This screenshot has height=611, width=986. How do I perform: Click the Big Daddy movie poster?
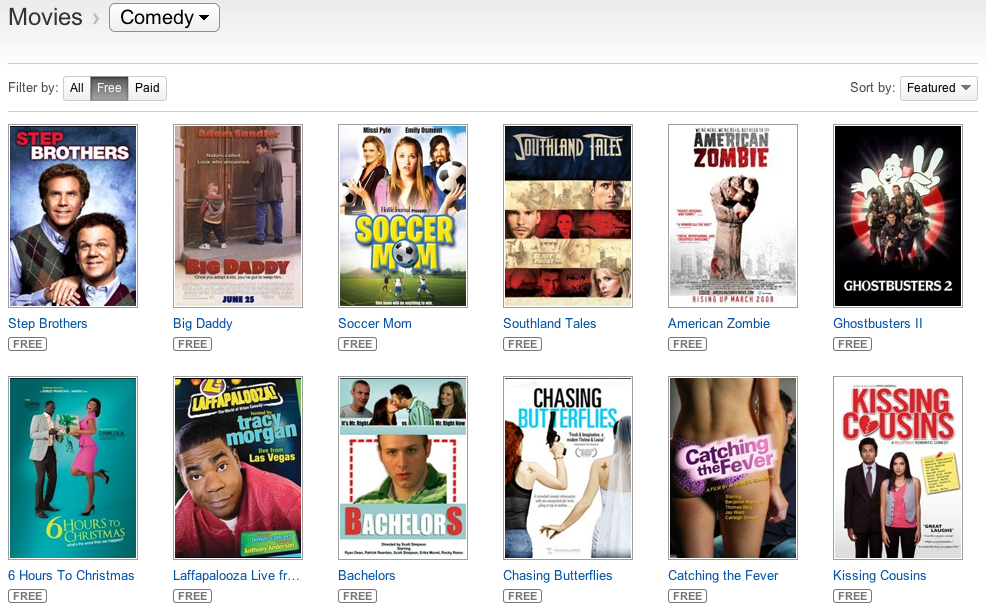(x=238, y=216)
